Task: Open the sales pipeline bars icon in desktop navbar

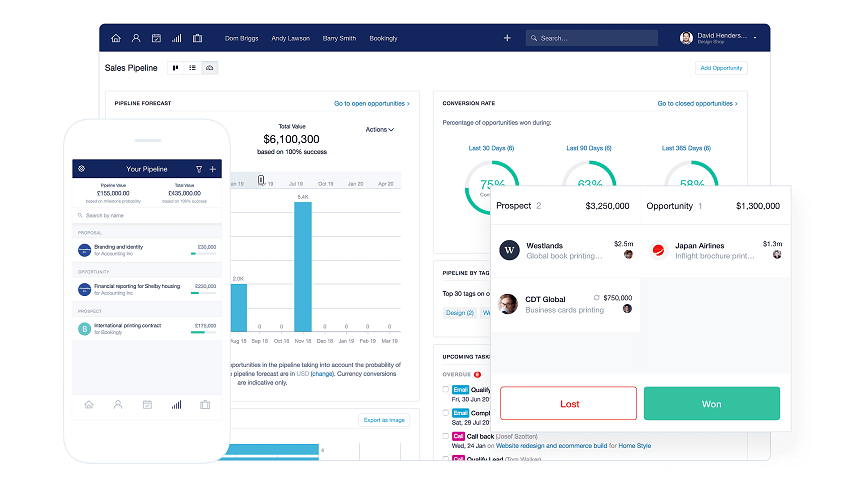Action: pyautogui.click(x=176, y=38)
